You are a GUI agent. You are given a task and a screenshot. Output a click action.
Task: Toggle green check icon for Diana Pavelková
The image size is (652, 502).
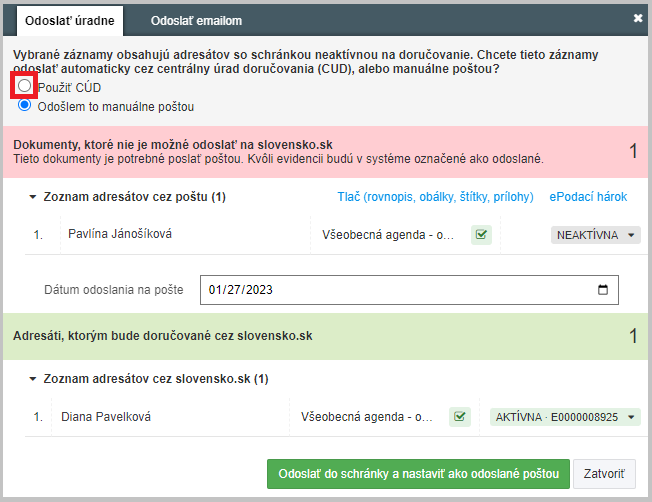[460, 416]
